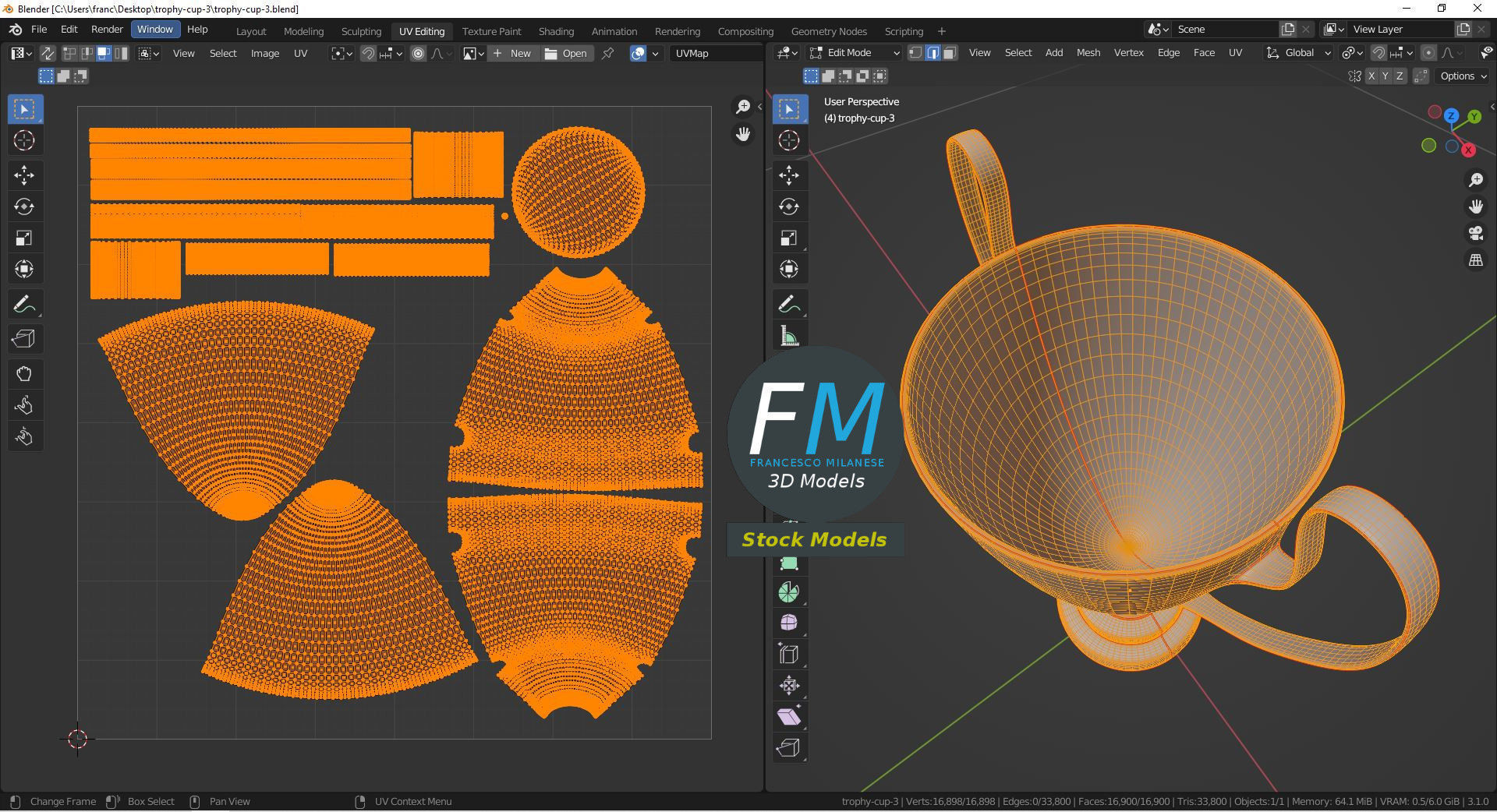Enable edge select mode in 3D viewport
This screenshot has height=812, width=1497.
click(933, 53)
